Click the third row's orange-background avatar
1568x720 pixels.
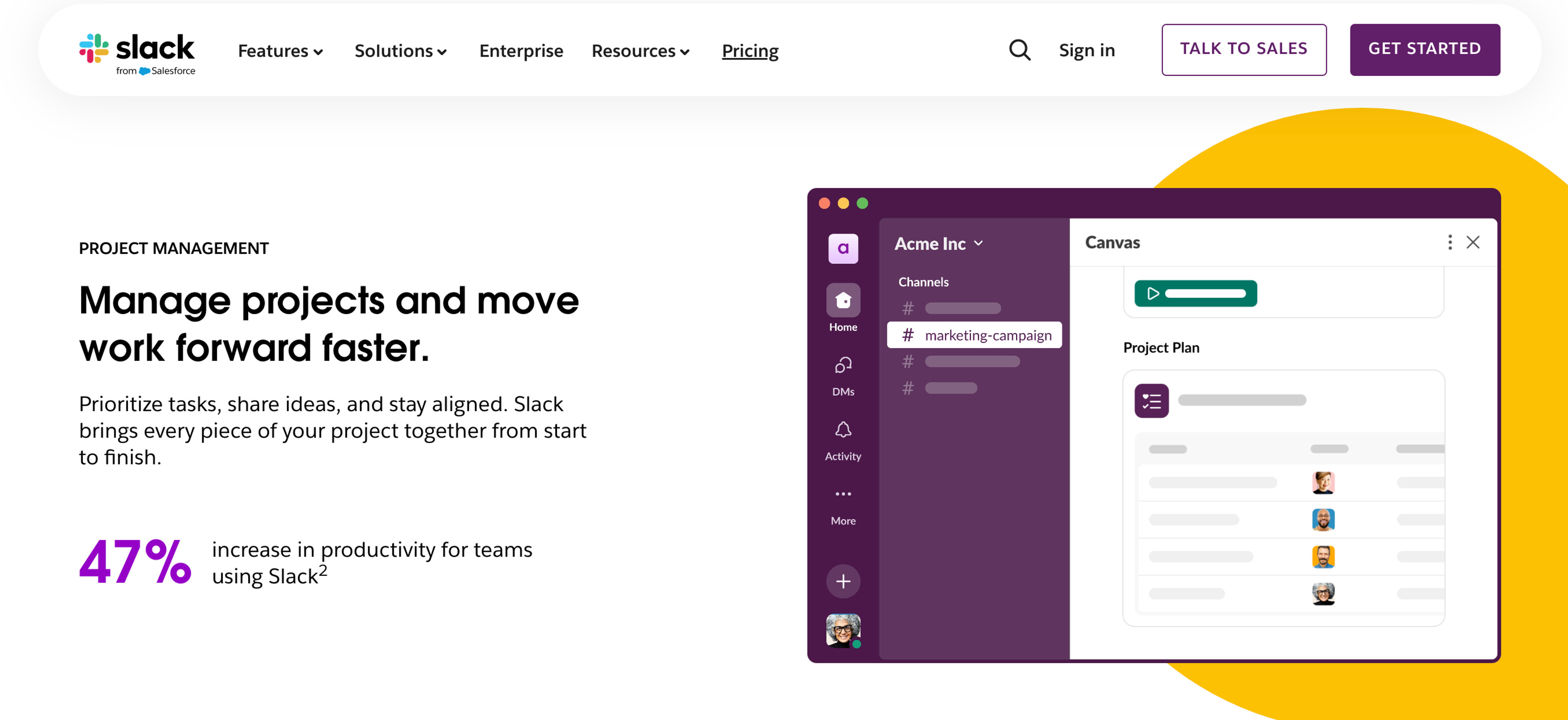(x=1323, y=556)
